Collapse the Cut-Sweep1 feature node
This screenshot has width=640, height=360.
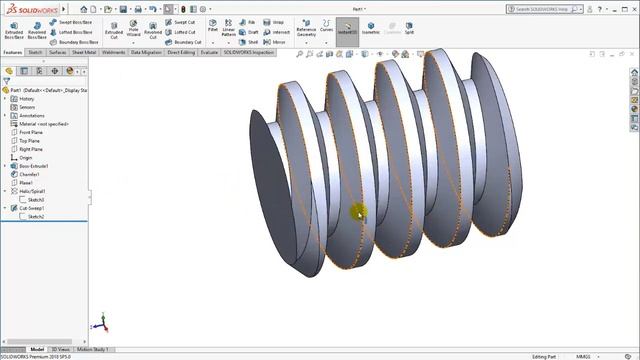(5, 208)
